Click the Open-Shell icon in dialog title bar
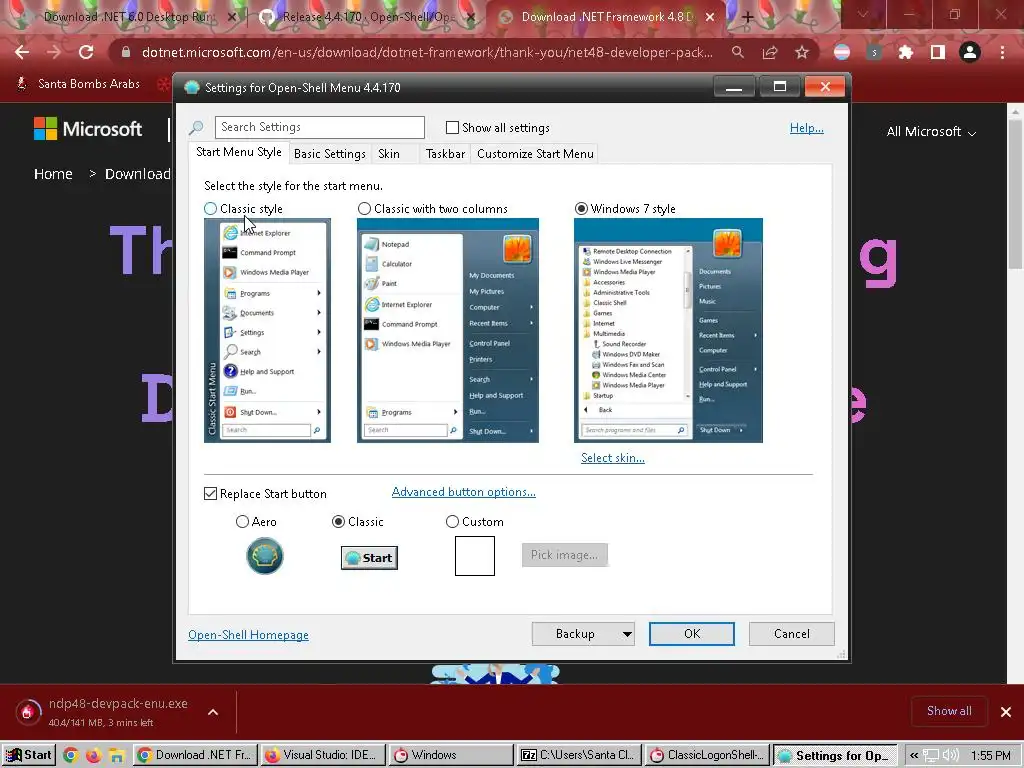Screen dimensions: 1024x768 point(191,87)
